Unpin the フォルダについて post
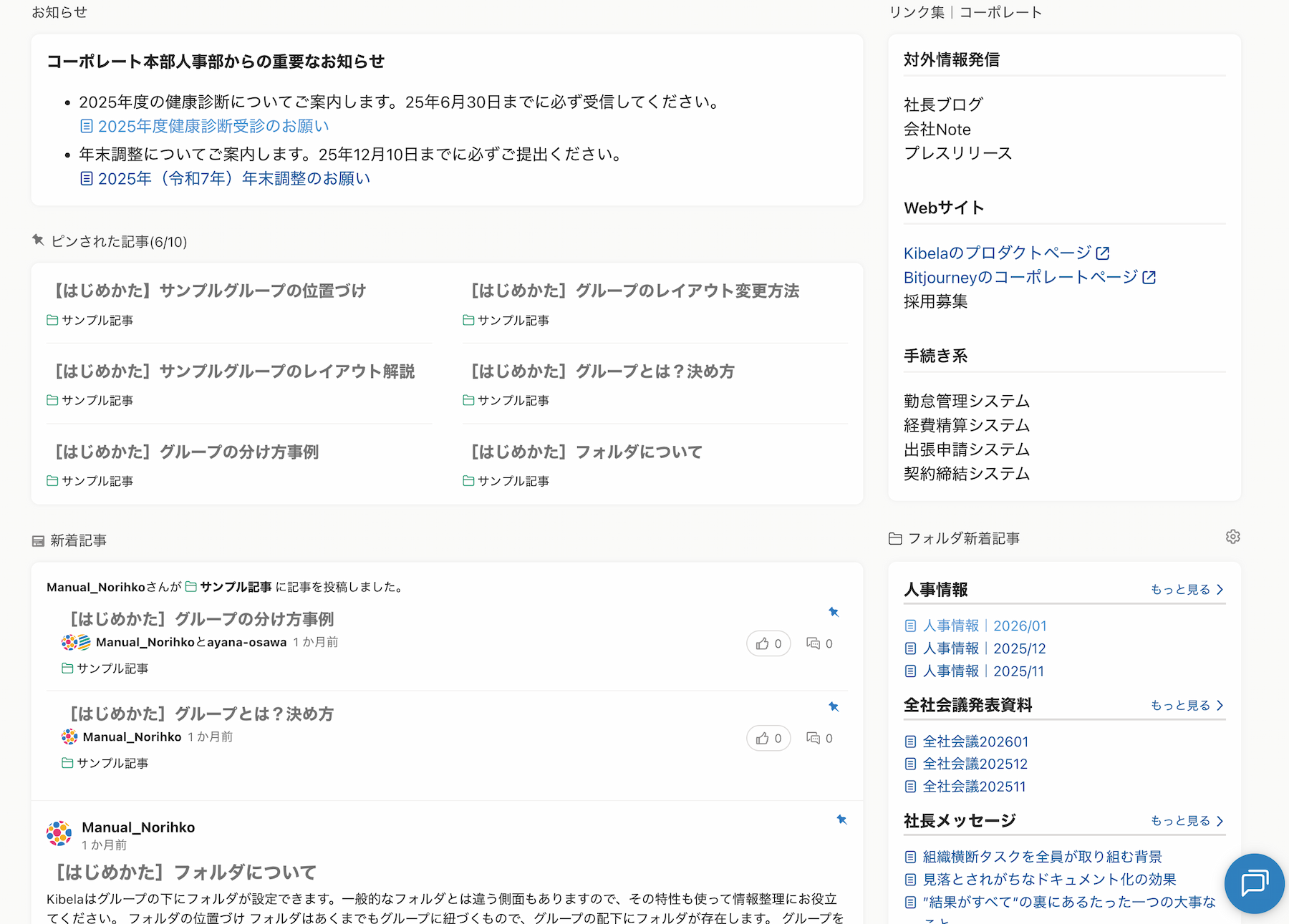 click(x=842, y=820)
